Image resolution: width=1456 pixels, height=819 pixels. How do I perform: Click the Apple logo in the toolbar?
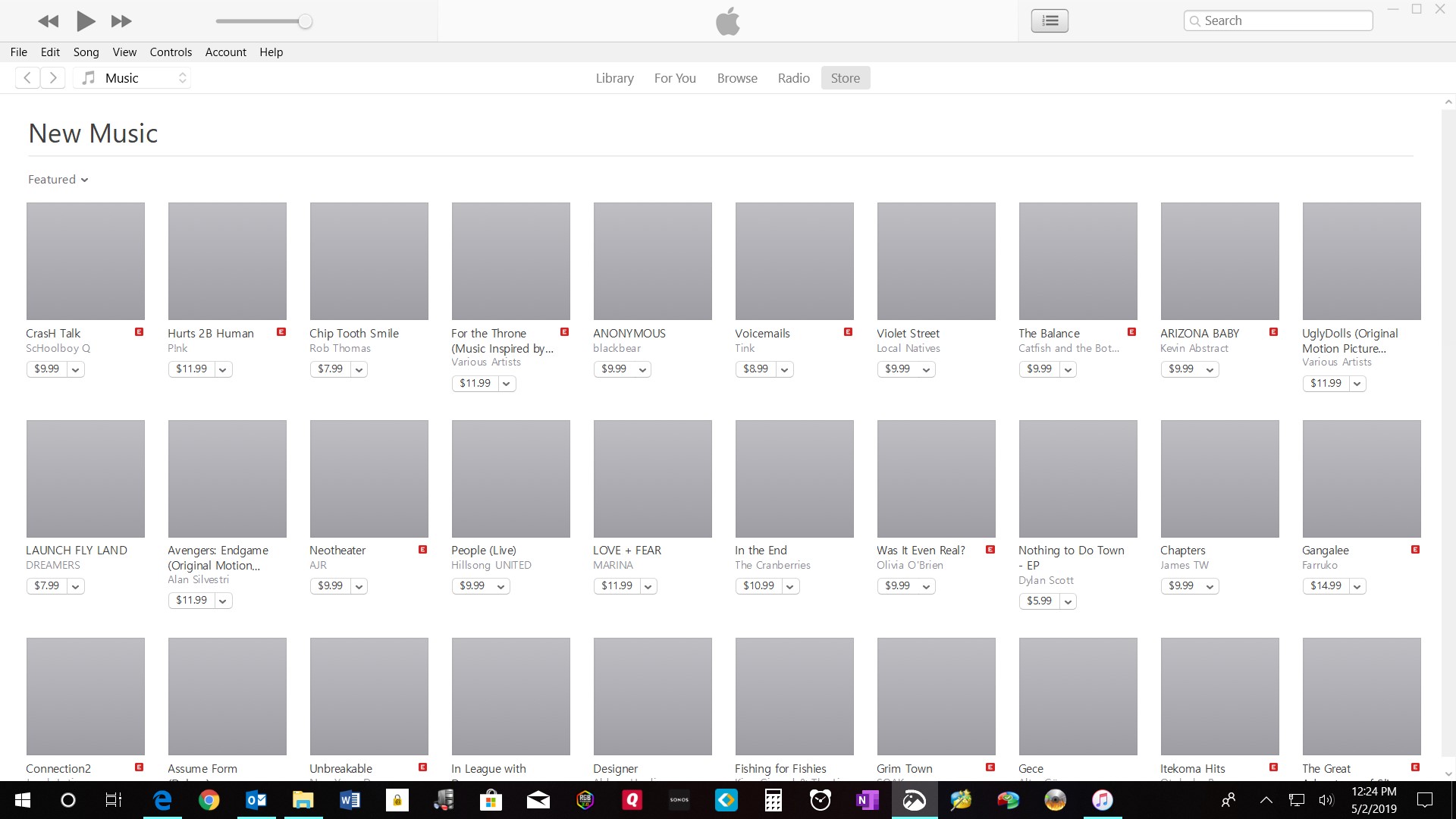pyautogui.click(x=728, y=20)
